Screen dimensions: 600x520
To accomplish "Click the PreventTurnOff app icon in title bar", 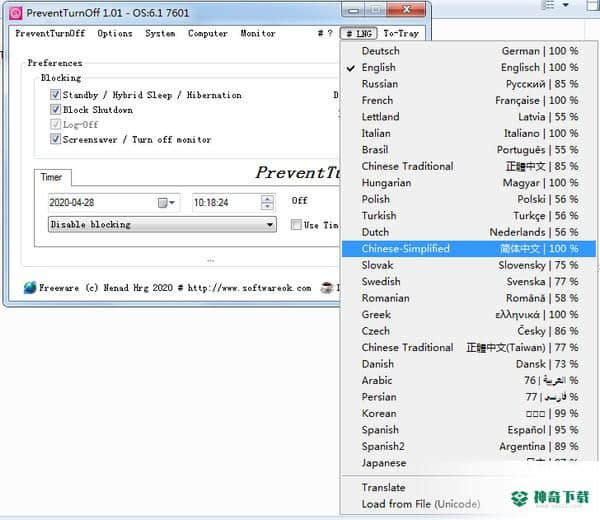I will (16, 13).
